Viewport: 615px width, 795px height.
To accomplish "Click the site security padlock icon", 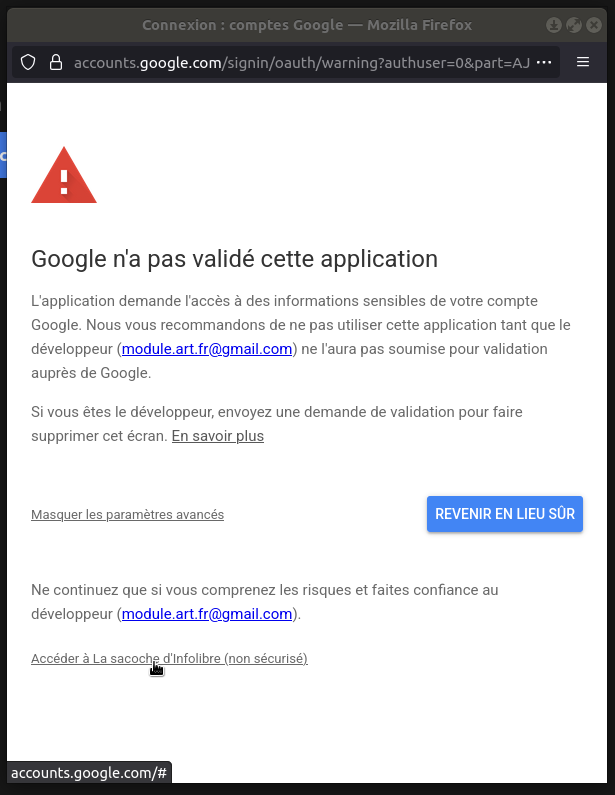I will click(54, 62).
